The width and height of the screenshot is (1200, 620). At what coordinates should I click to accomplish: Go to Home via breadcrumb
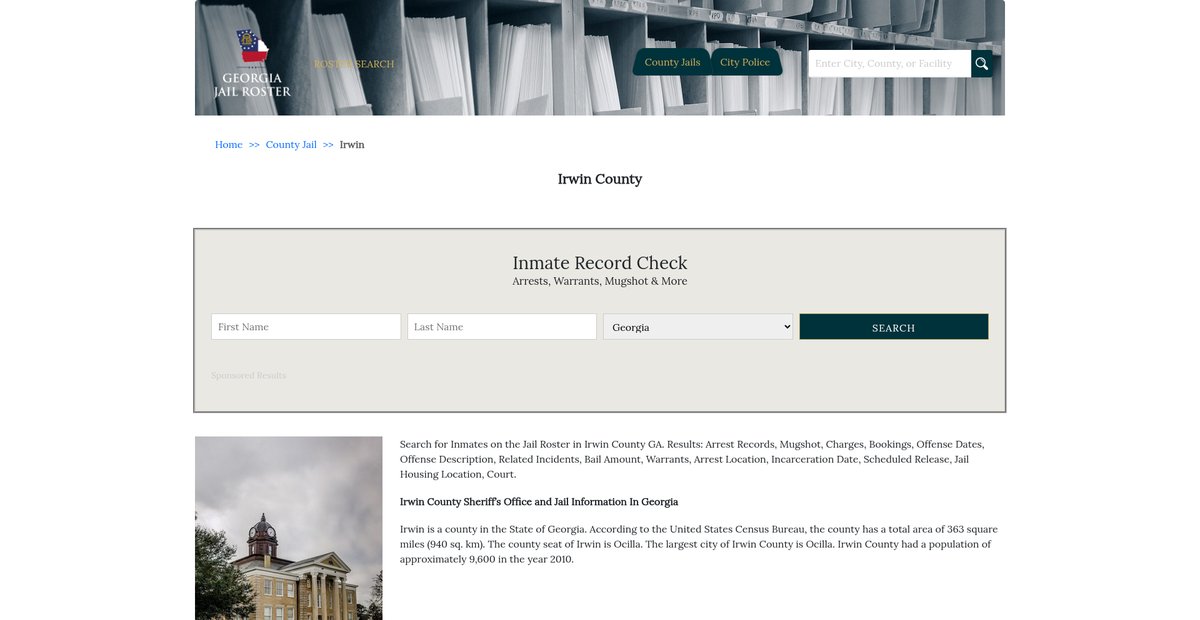tap(228, 145)
